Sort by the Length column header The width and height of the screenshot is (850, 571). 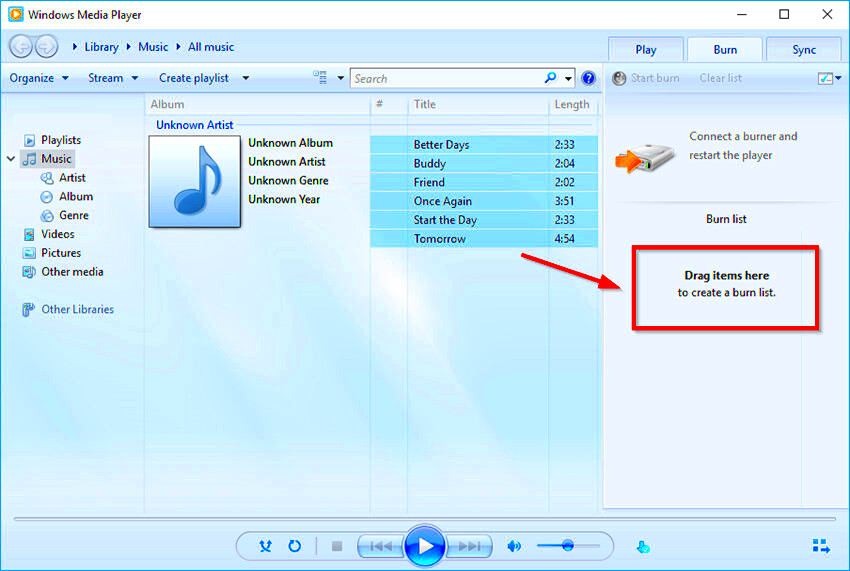(x=573, y=104)
